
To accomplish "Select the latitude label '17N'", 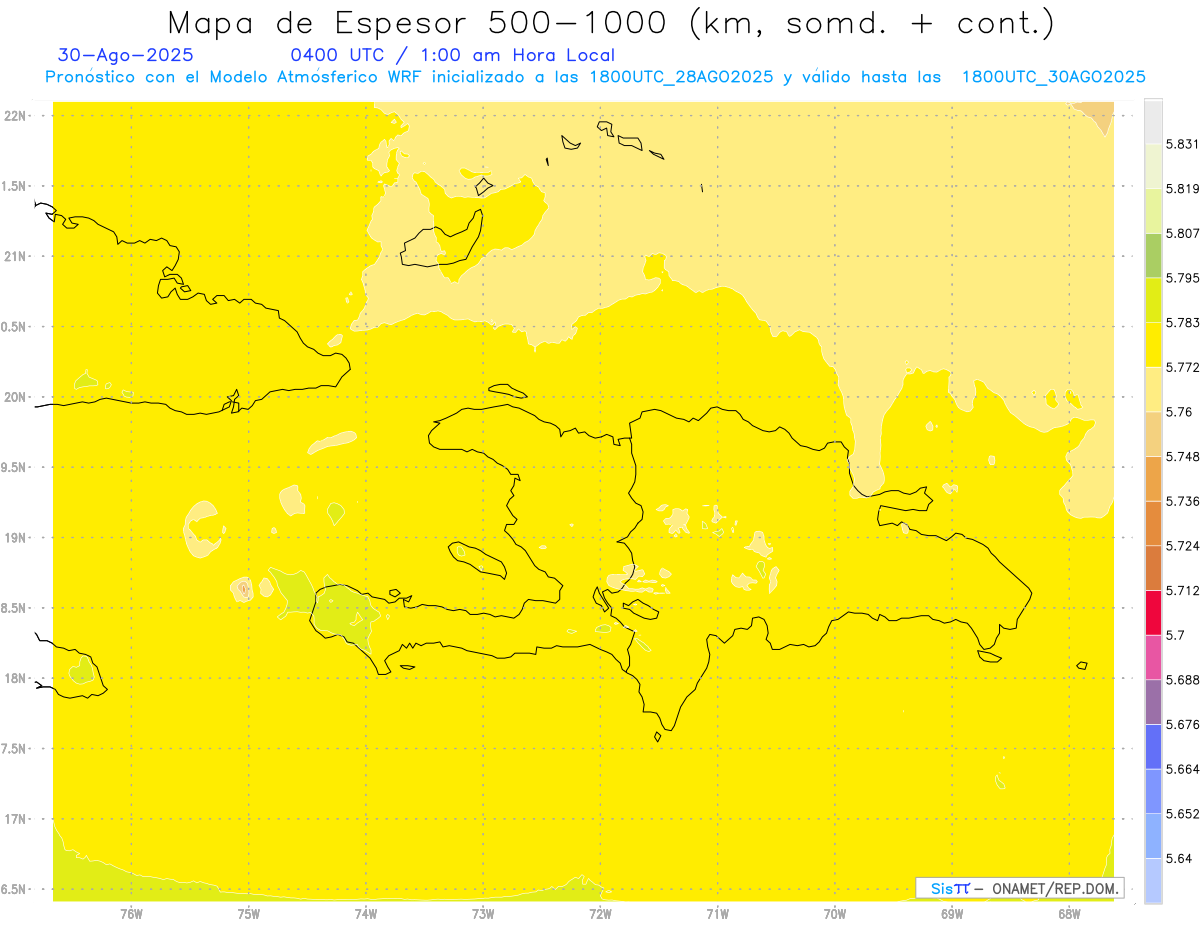I will click(x=17, y=819).
